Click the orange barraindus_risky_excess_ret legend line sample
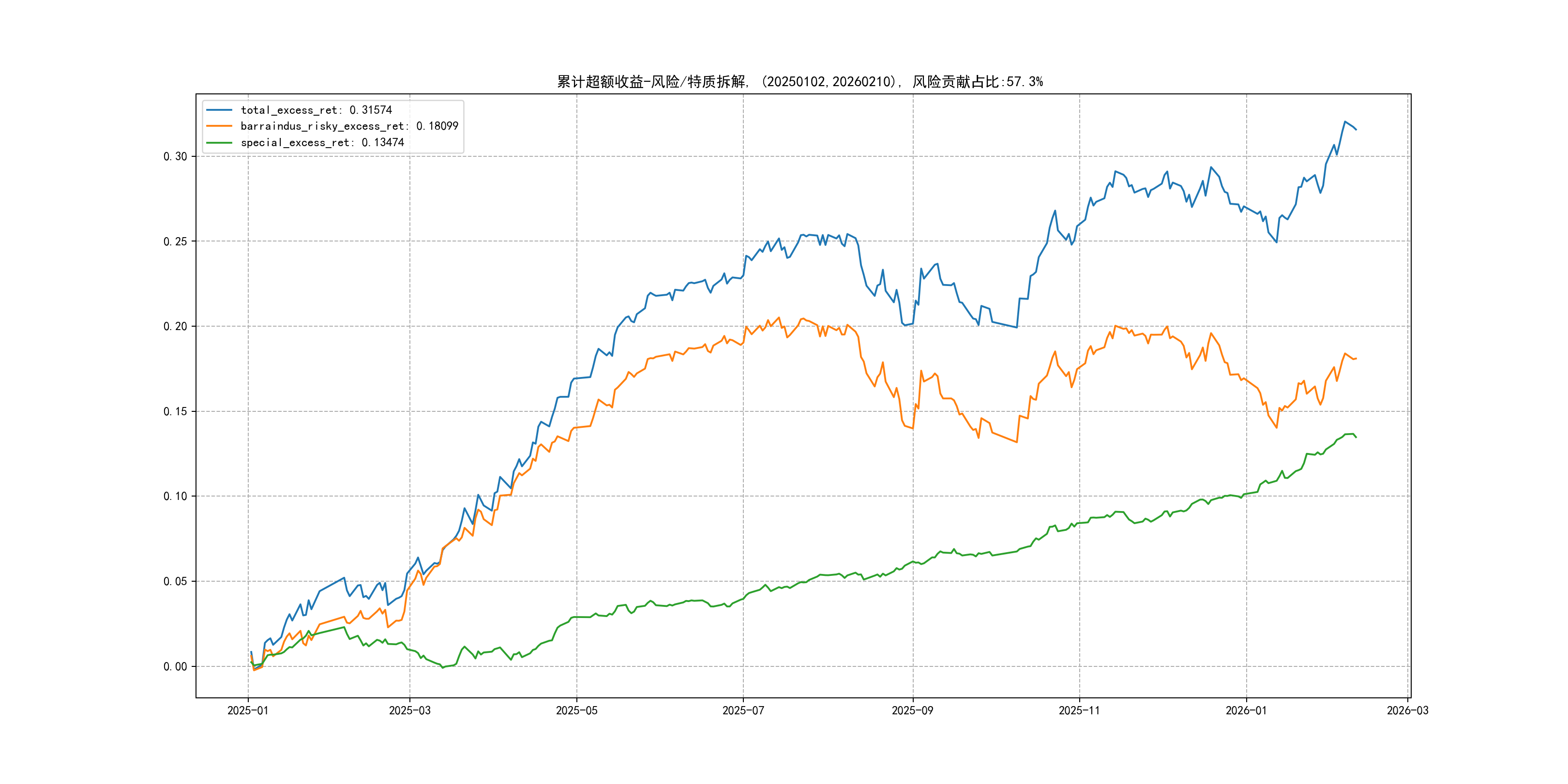The height and width of the screenshot is (784, 1568). coord(219,126)
